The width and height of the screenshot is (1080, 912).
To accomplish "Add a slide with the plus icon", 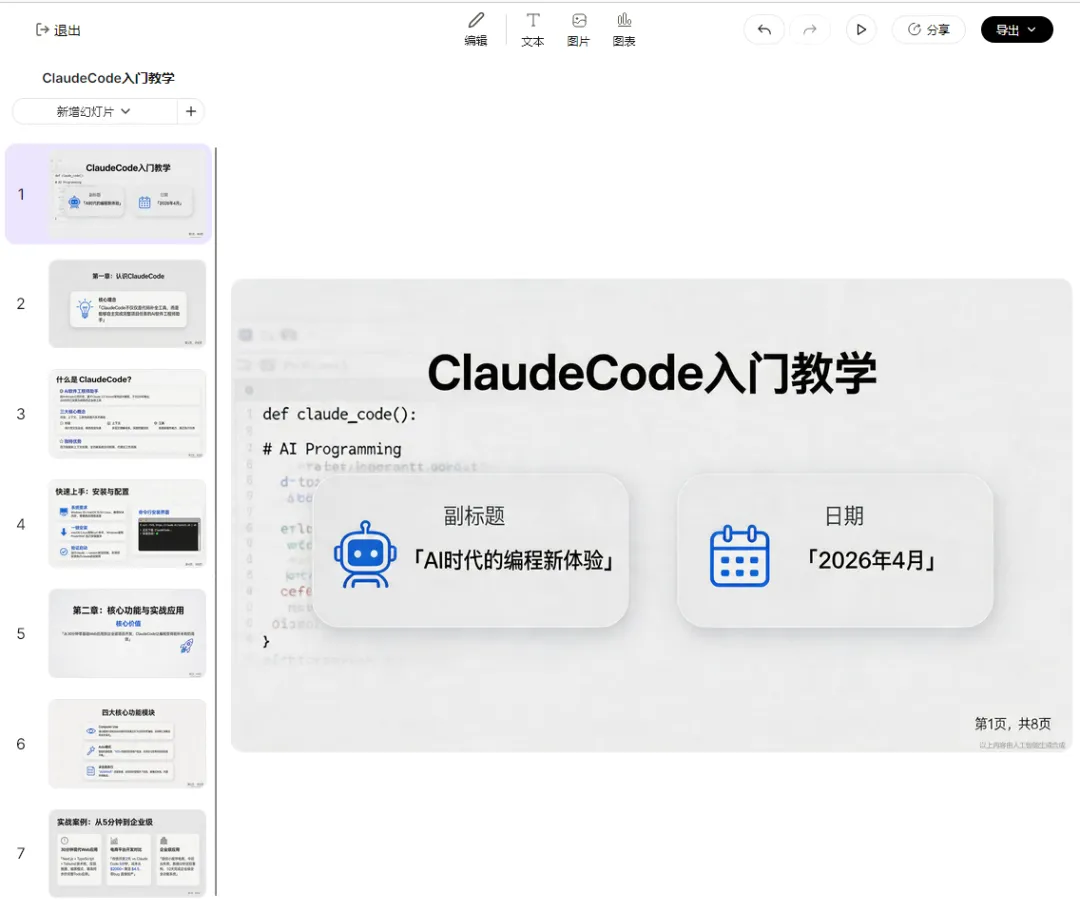I will point(191,112).
